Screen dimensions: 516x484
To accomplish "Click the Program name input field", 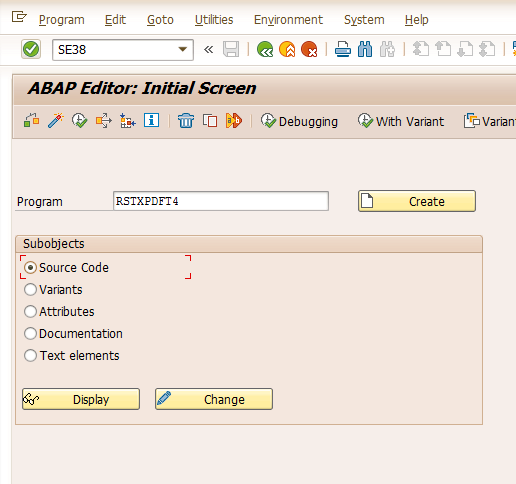I will [x=221, y=201].
